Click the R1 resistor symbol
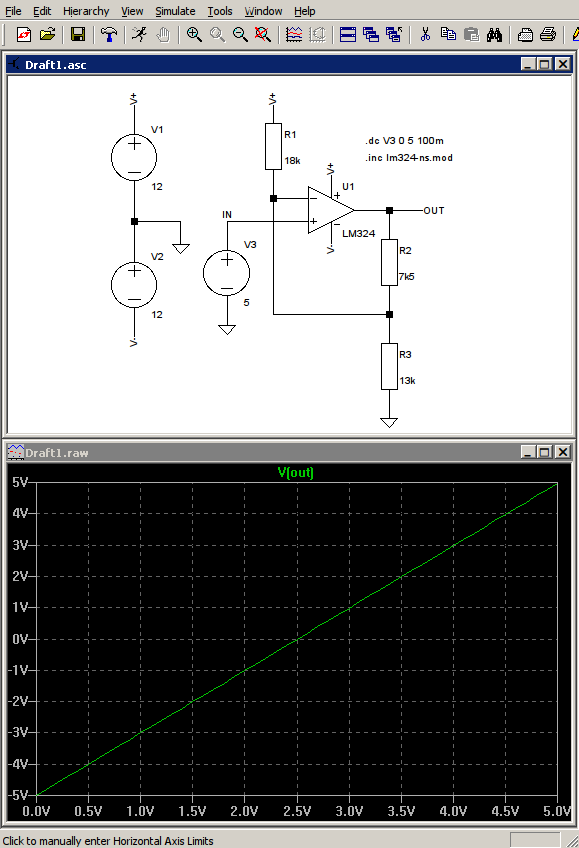The image size is (579, 848). pos(274,146)
